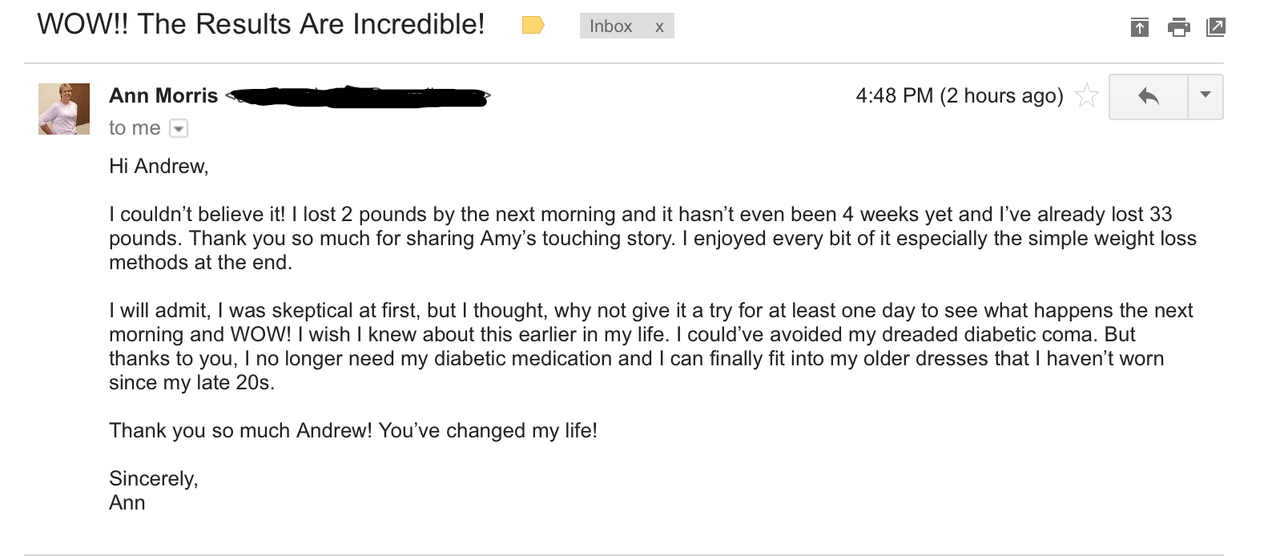This screenshot has width=1280, height=556.
Task: Star this message from Ann Morris
Action: [1086, 96]
